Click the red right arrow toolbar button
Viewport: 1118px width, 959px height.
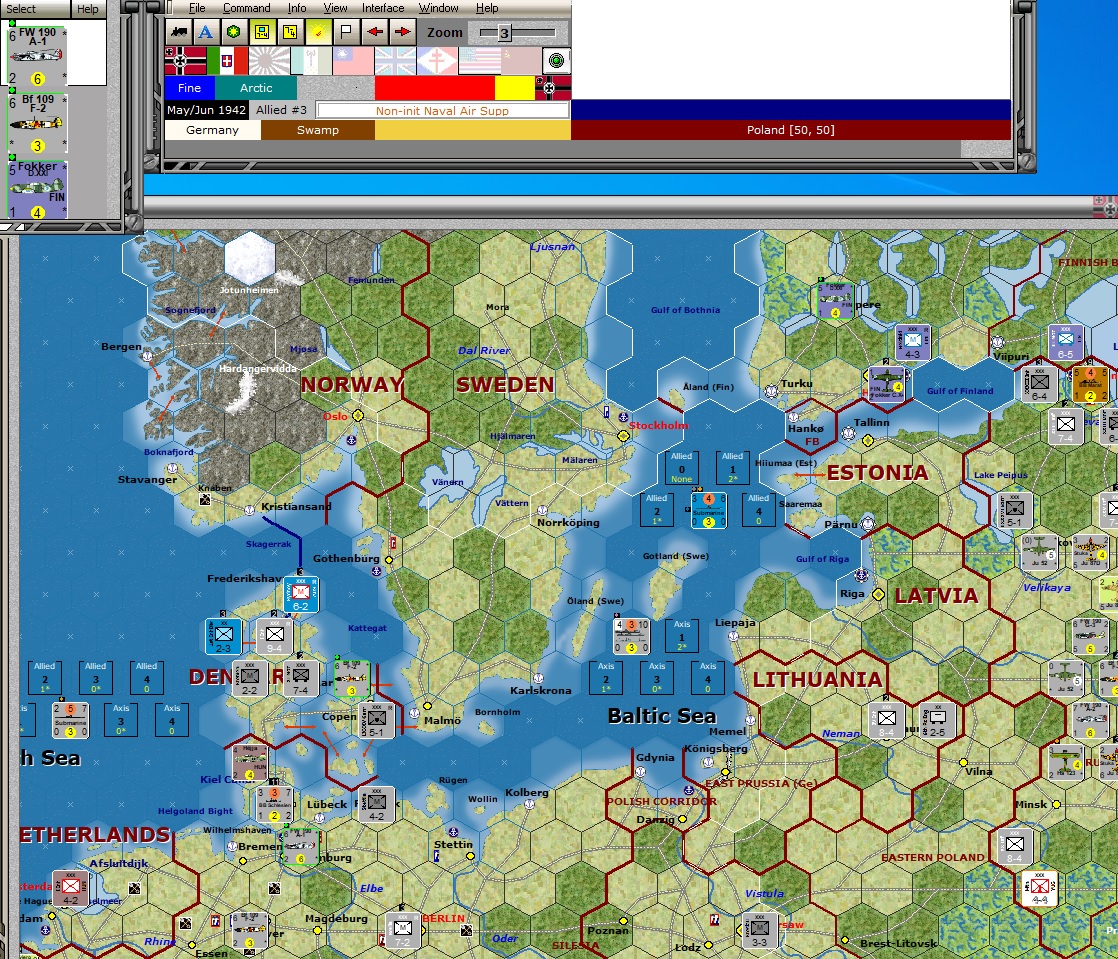pyautogui.click(x=403, y=32)
